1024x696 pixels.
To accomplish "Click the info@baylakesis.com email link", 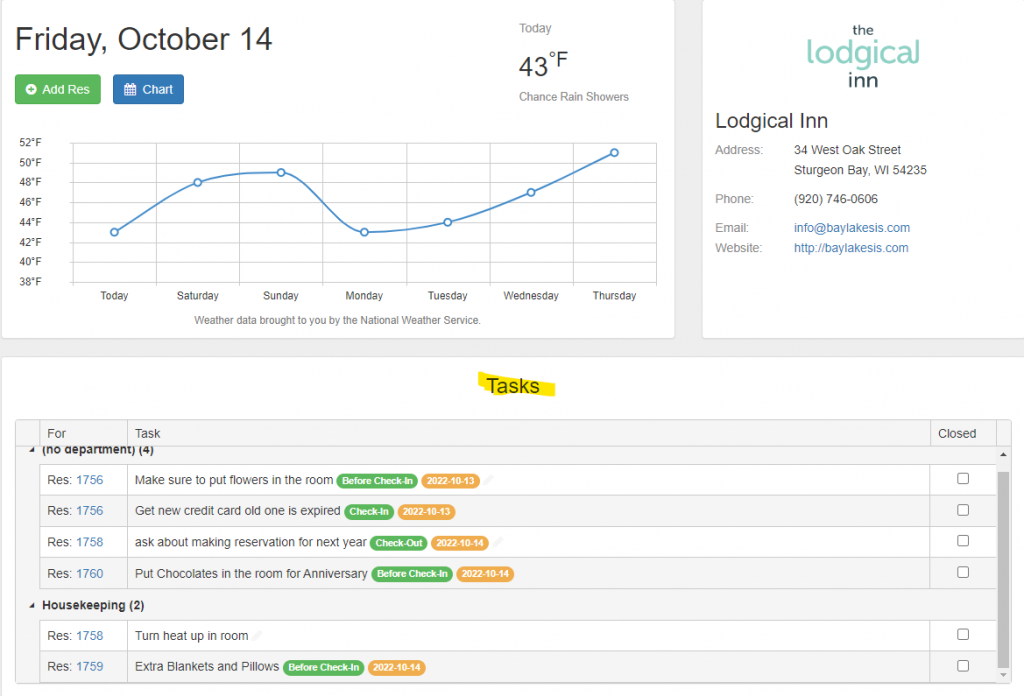I will click(851, 227).
